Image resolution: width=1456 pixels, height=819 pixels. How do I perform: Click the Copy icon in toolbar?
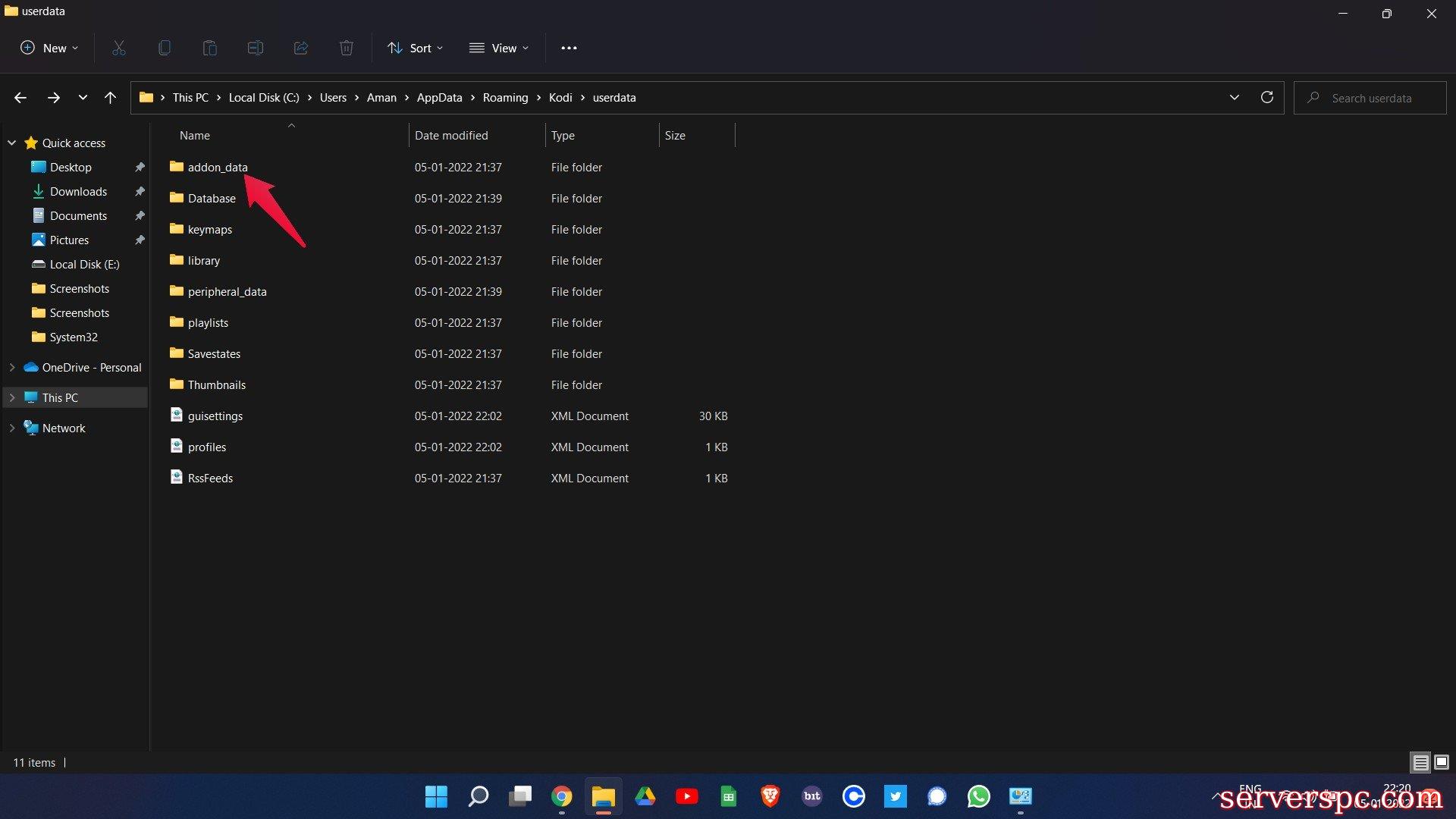point(164,48)
